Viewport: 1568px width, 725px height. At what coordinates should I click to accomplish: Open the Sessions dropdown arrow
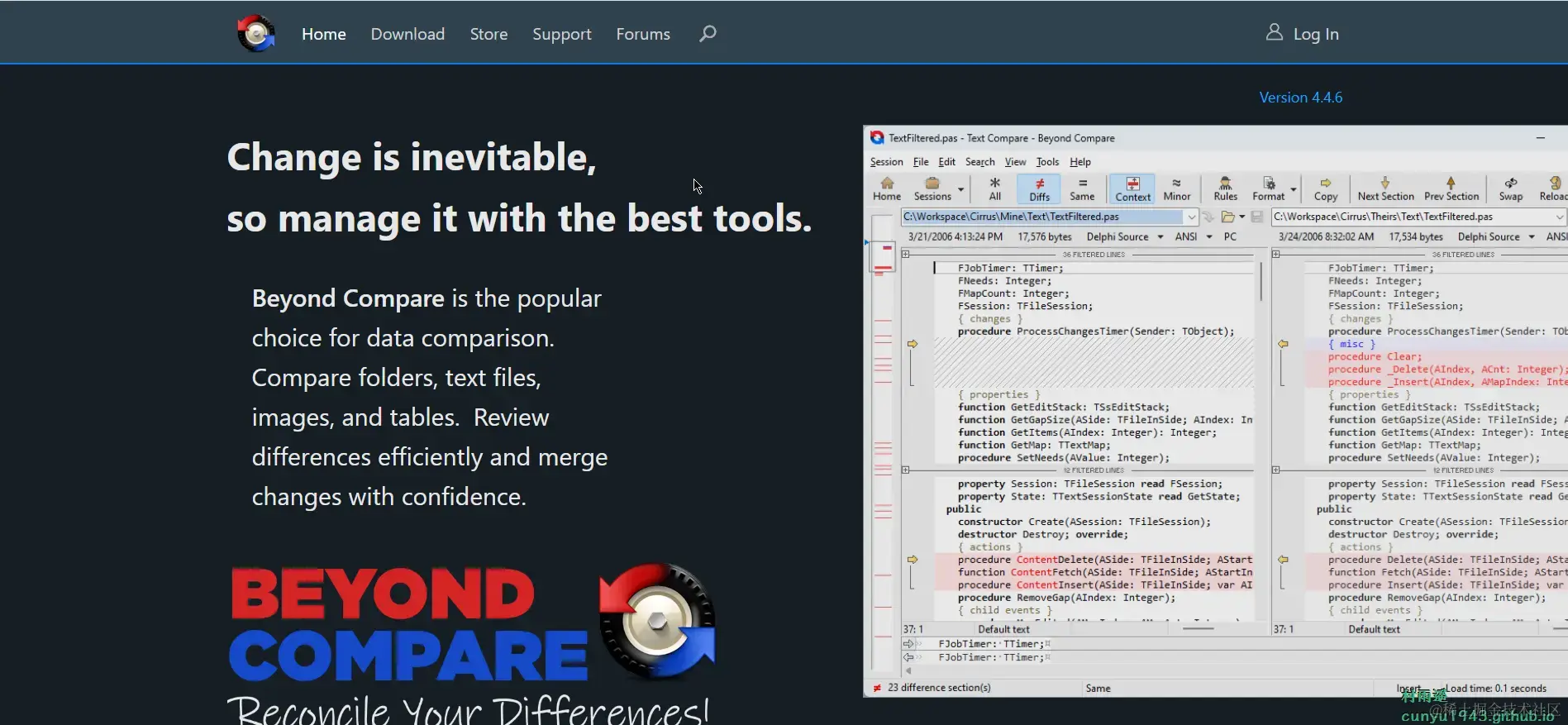(960, 189)
